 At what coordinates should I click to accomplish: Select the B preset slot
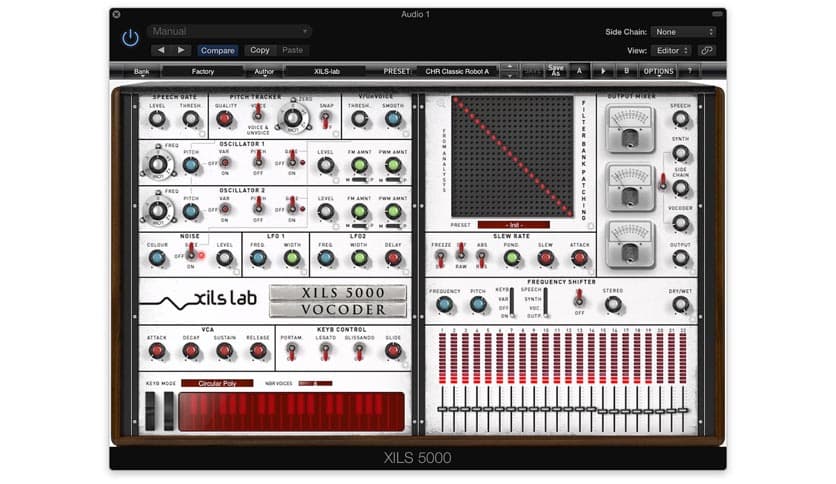(x=626, y=71)
